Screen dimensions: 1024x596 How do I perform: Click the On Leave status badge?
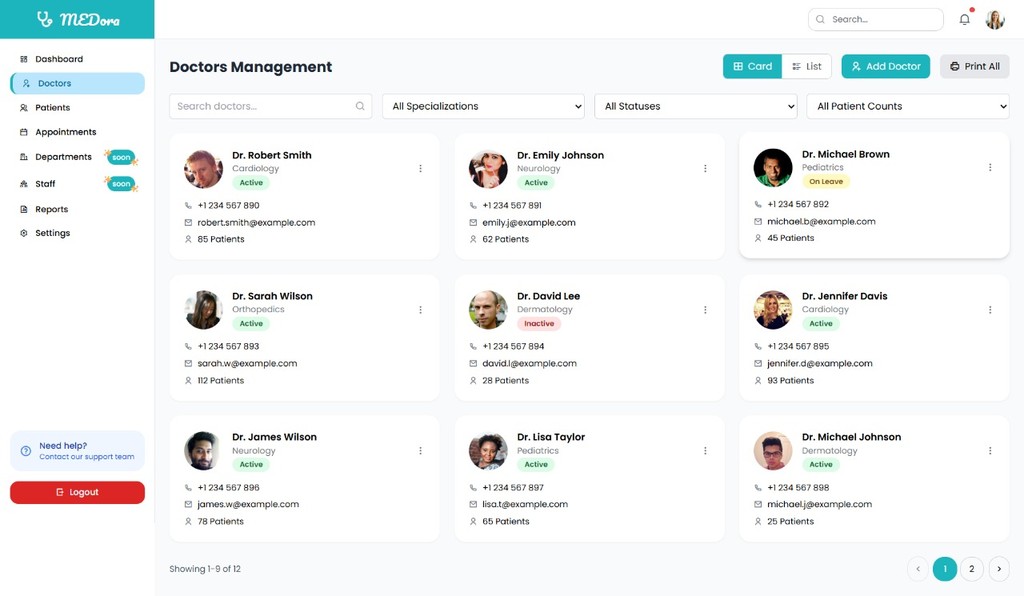[x=825, y=181]
